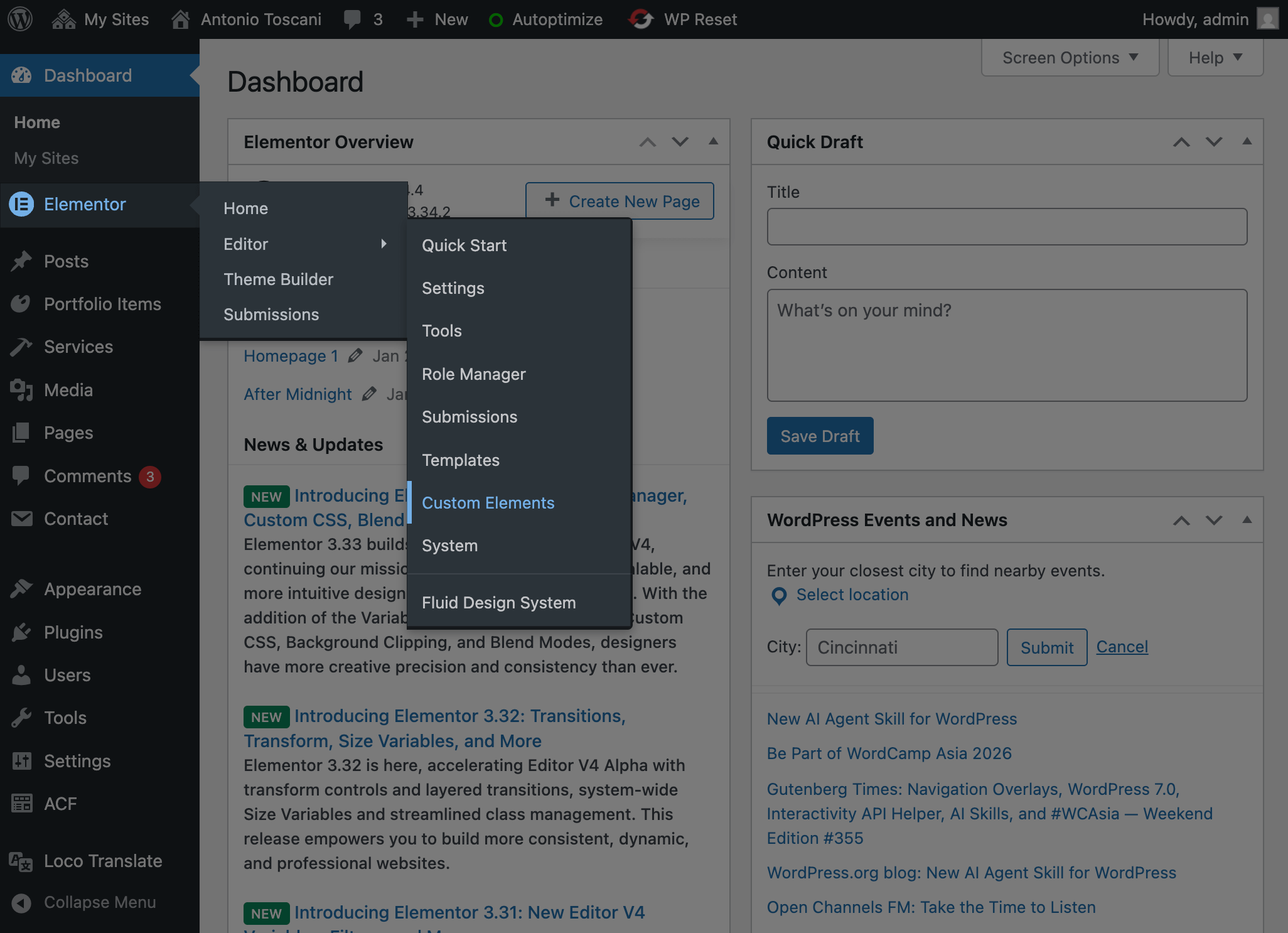
Task: Select Custom Elements from Editor submenu
Action: tap(488, 503)
